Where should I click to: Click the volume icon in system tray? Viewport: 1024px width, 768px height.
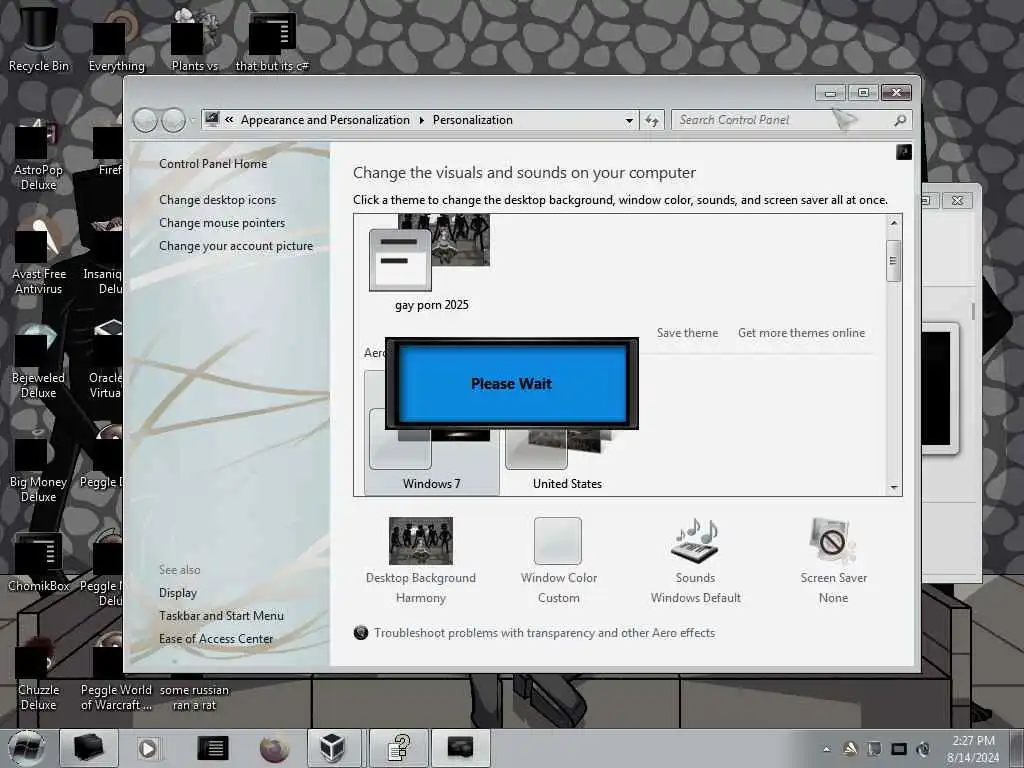click(x=923, y=749)
